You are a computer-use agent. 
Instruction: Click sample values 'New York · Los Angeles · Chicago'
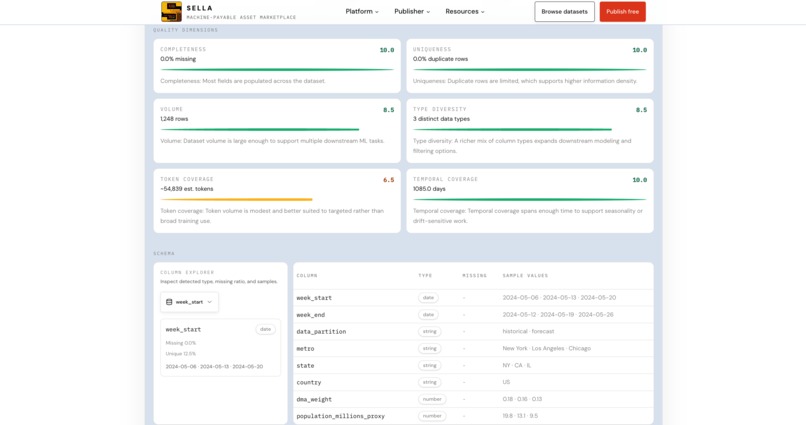pos(546,348)
